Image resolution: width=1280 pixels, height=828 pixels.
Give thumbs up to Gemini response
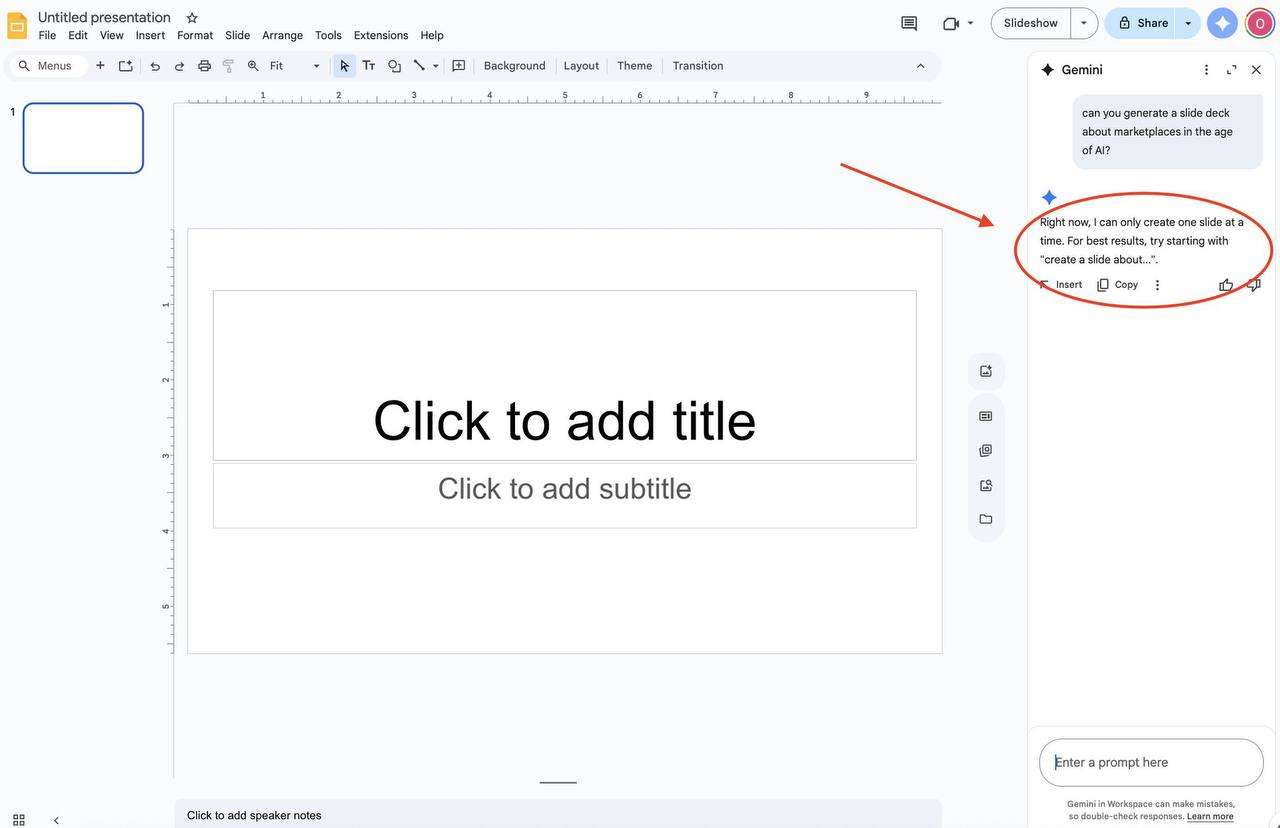[1226, 285]
